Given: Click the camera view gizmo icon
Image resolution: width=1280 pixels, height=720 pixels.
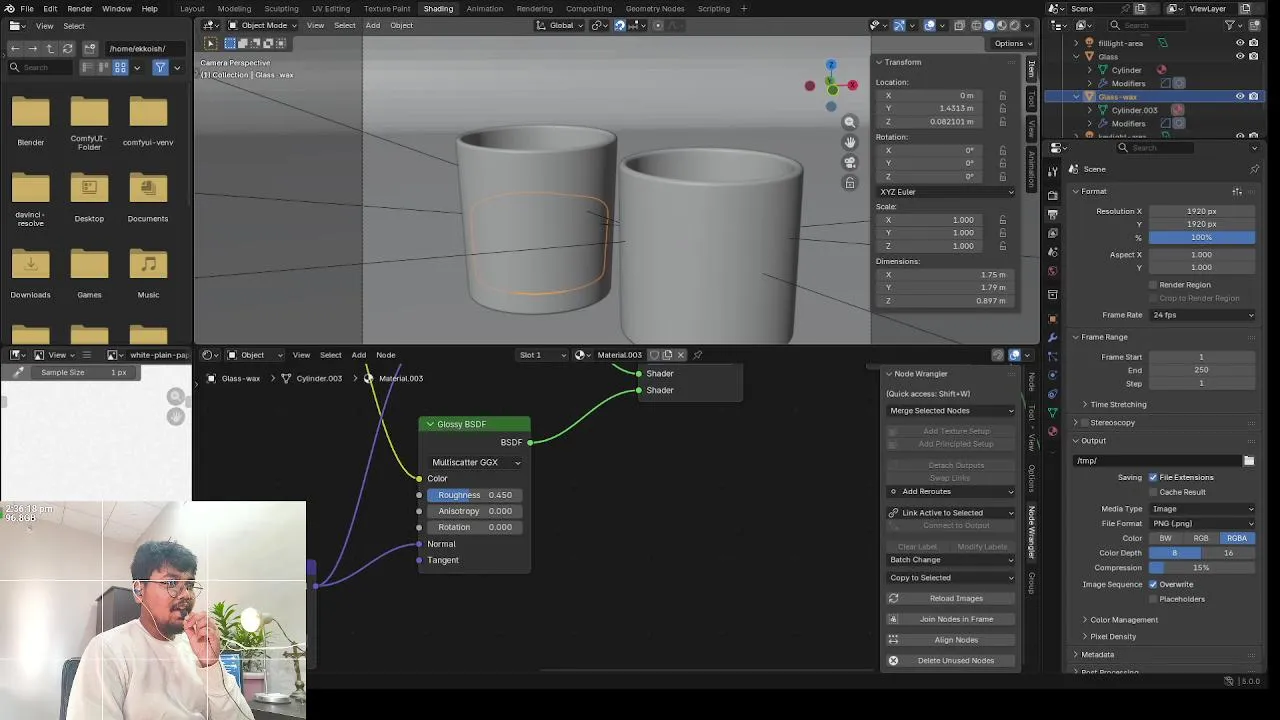Looking at the screenshot, I should [x=849, y=162].
